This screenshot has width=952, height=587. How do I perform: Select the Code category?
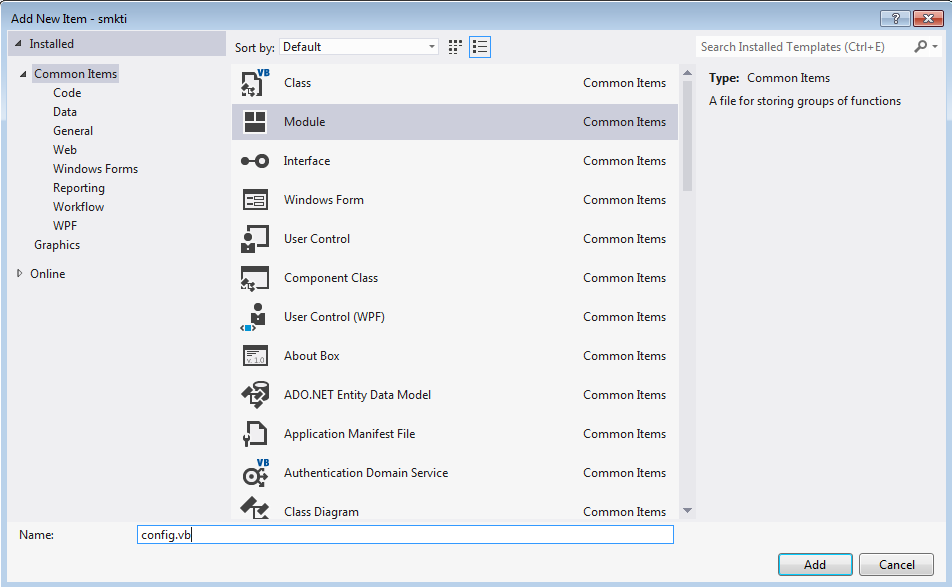(x=67, y=93)
